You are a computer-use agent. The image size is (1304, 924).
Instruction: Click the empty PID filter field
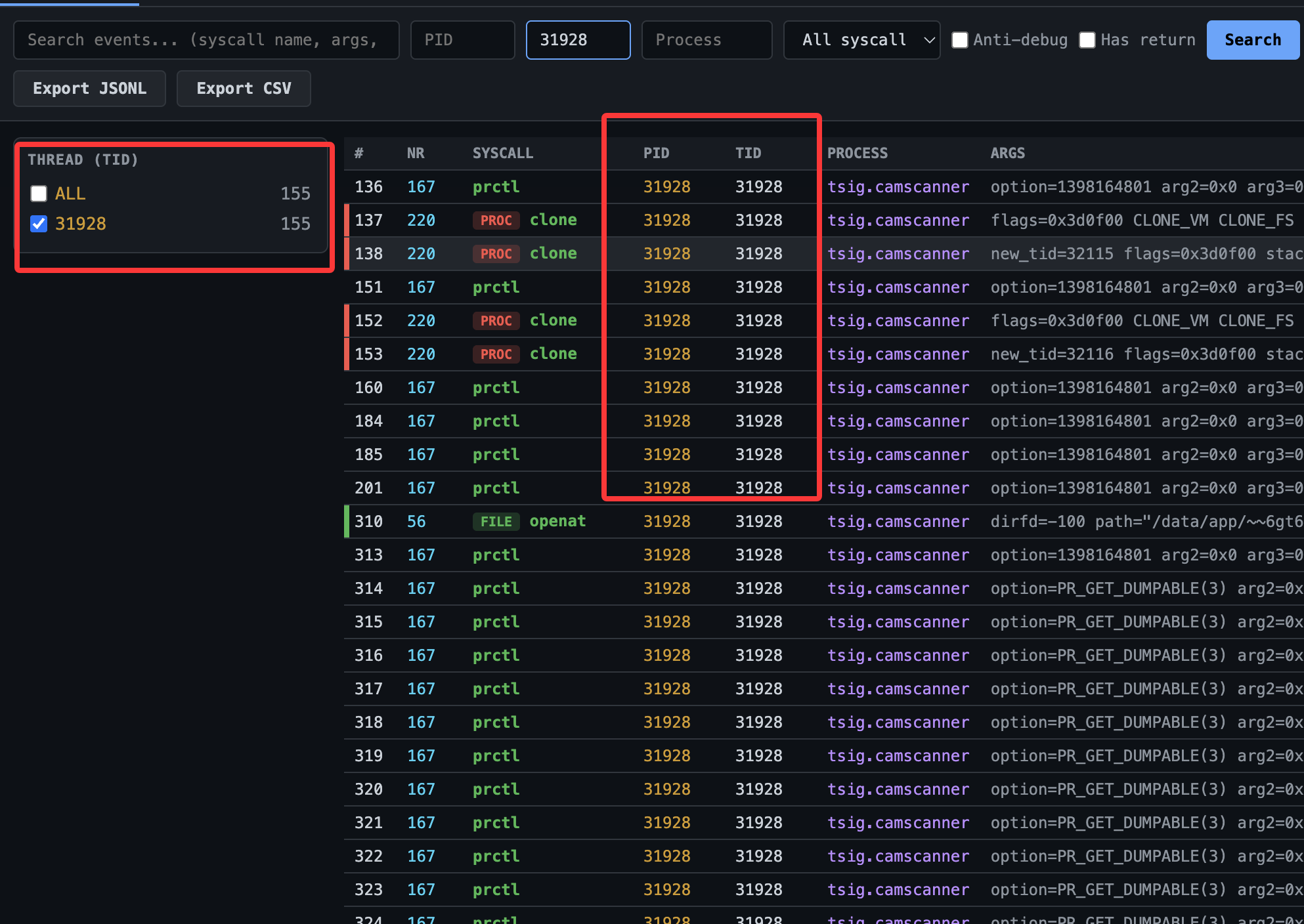click(462, 40)
